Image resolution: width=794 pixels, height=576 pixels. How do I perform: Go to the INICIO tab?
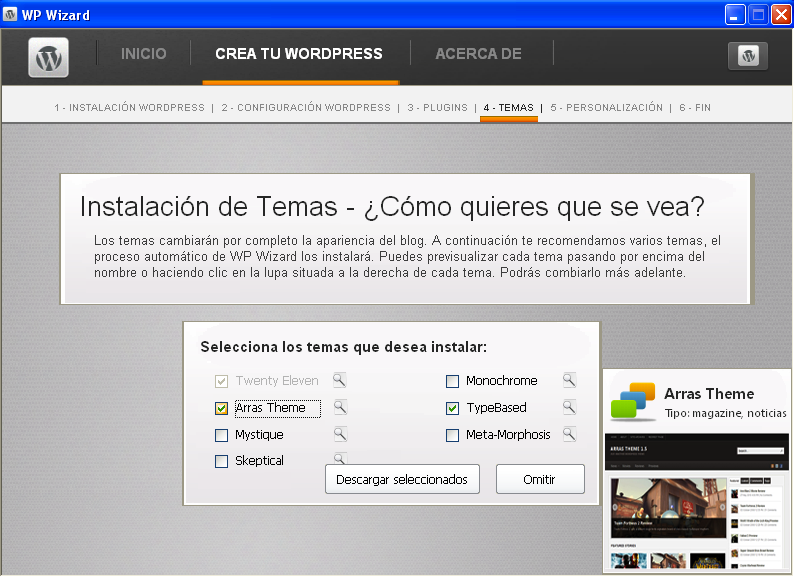point(144,54)
